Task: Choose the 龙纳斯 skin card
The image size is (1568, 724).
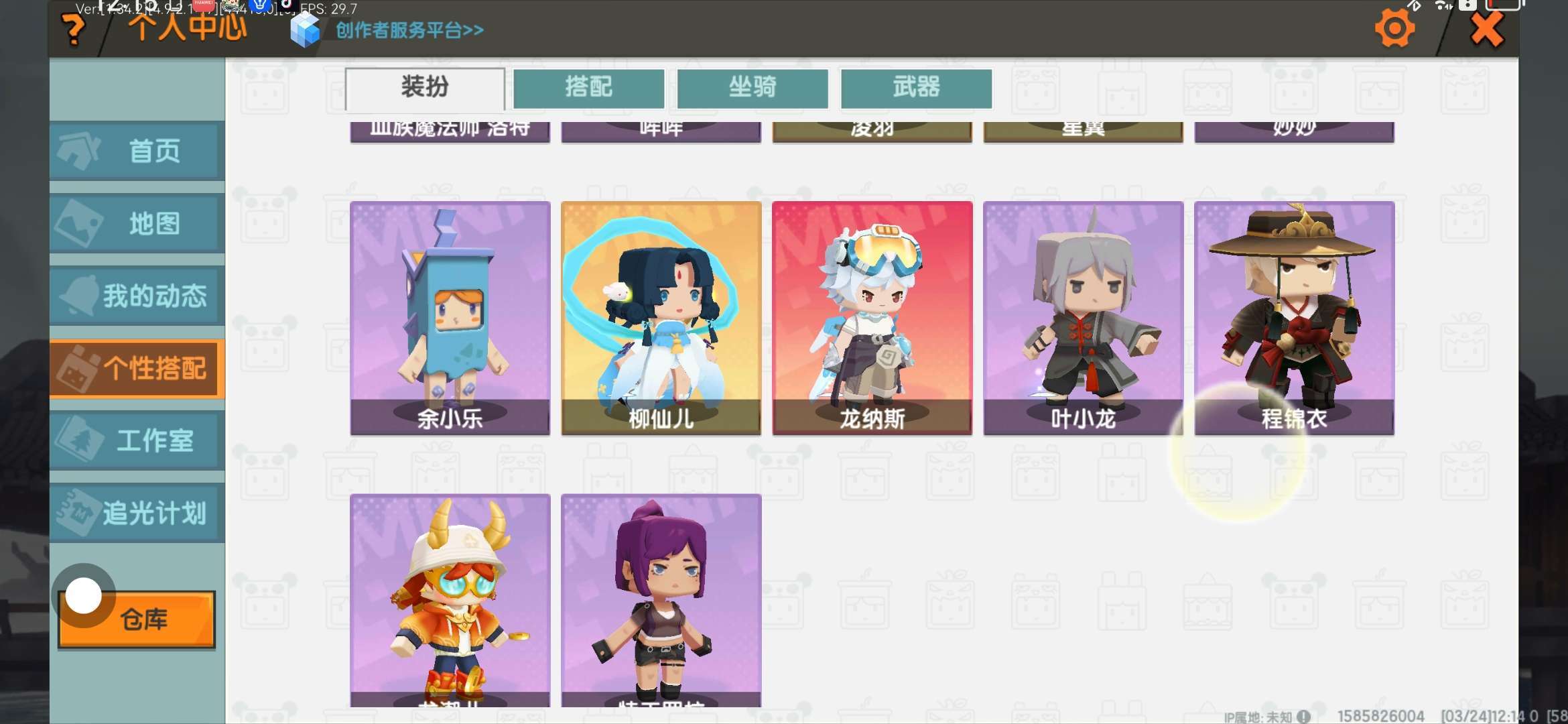Action: pos(872,318)
